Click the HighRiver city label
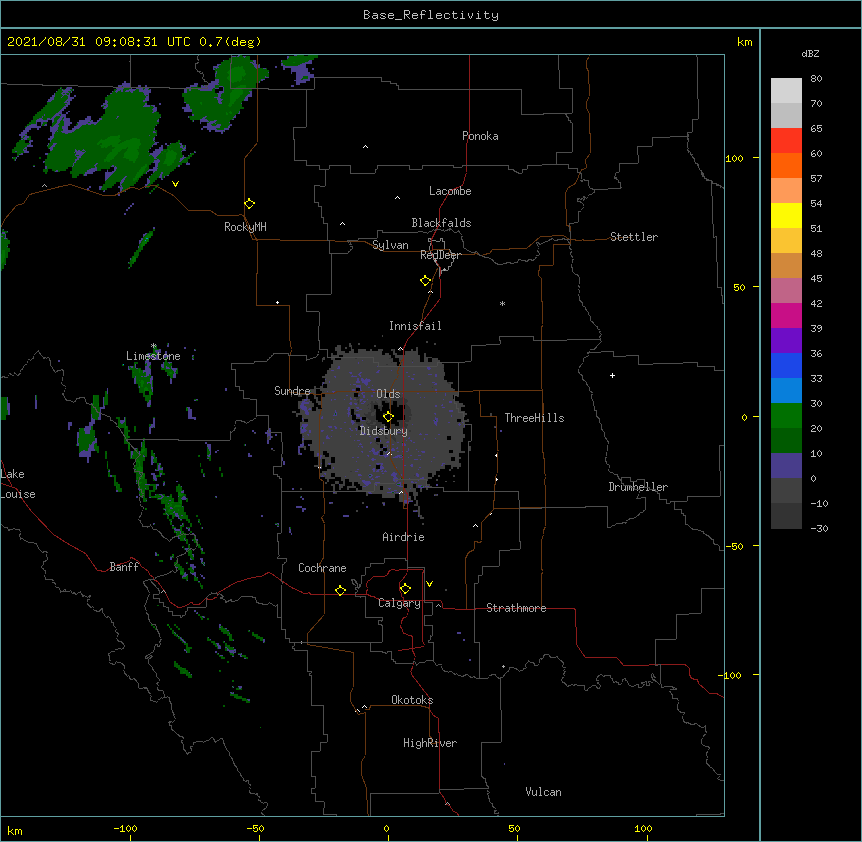Viewport: 862px width, 842px height. click(430, 743)
